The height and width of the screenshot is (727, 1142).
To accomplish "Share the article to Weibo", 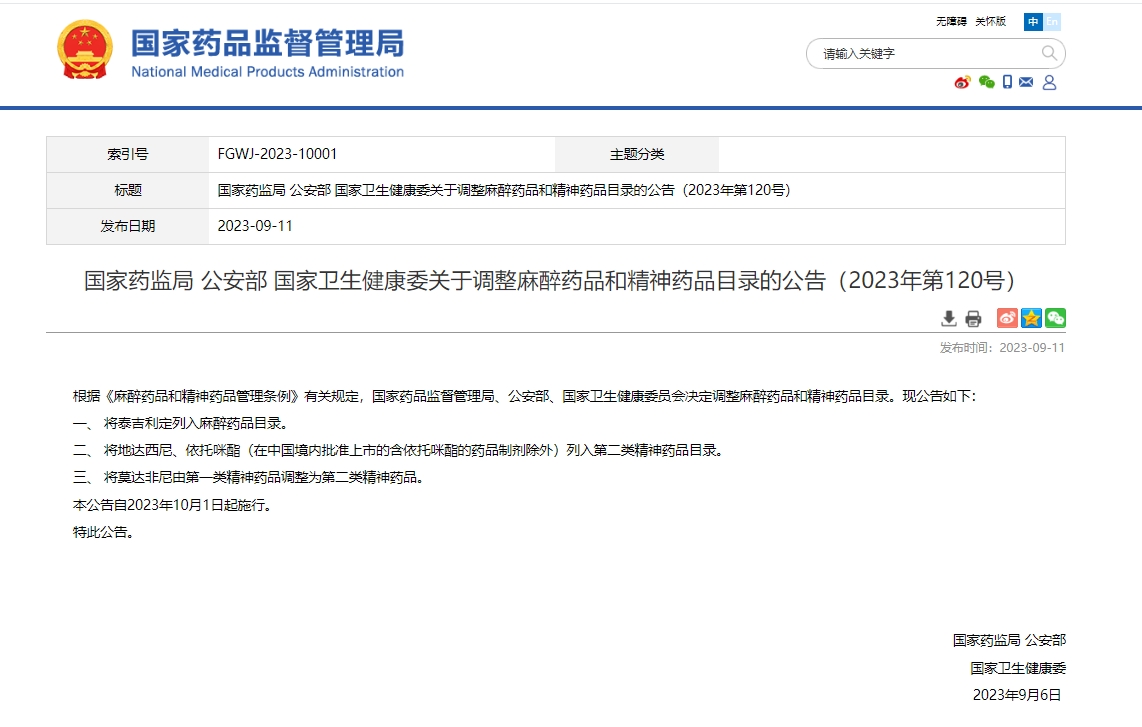I will 1007,318.
